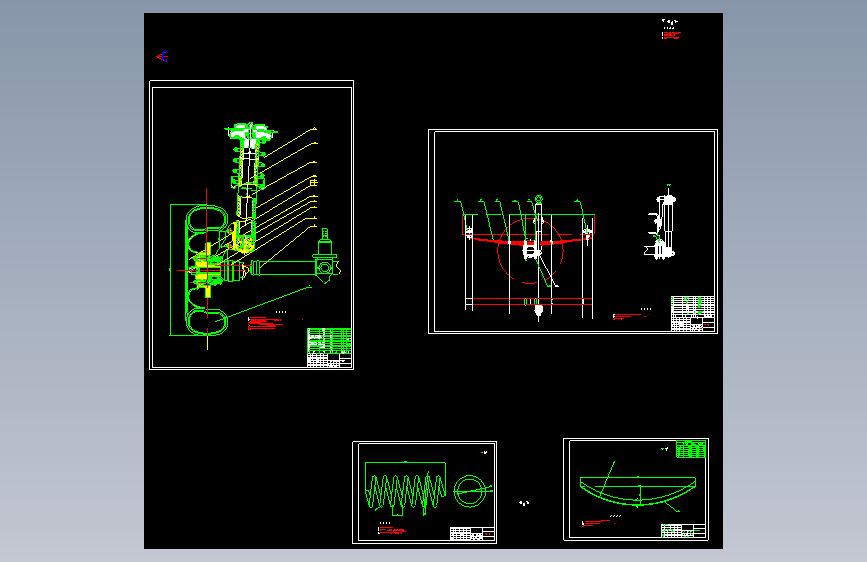Select the strut suspension assembly drawing sheet
The width and height of the screenshot is (867, 562).
[252, 225]
